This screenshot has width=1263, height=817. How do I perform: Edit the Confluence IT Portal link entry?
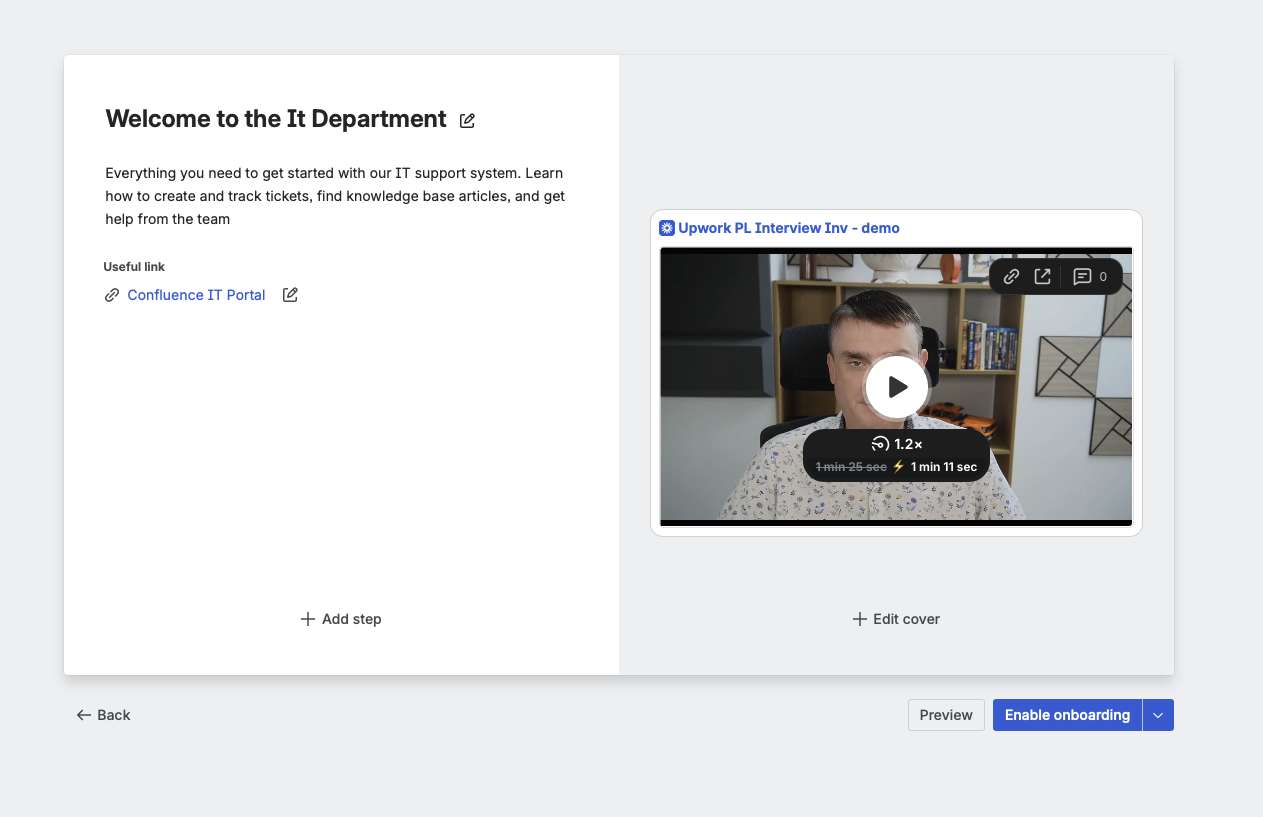pos(290,295)
